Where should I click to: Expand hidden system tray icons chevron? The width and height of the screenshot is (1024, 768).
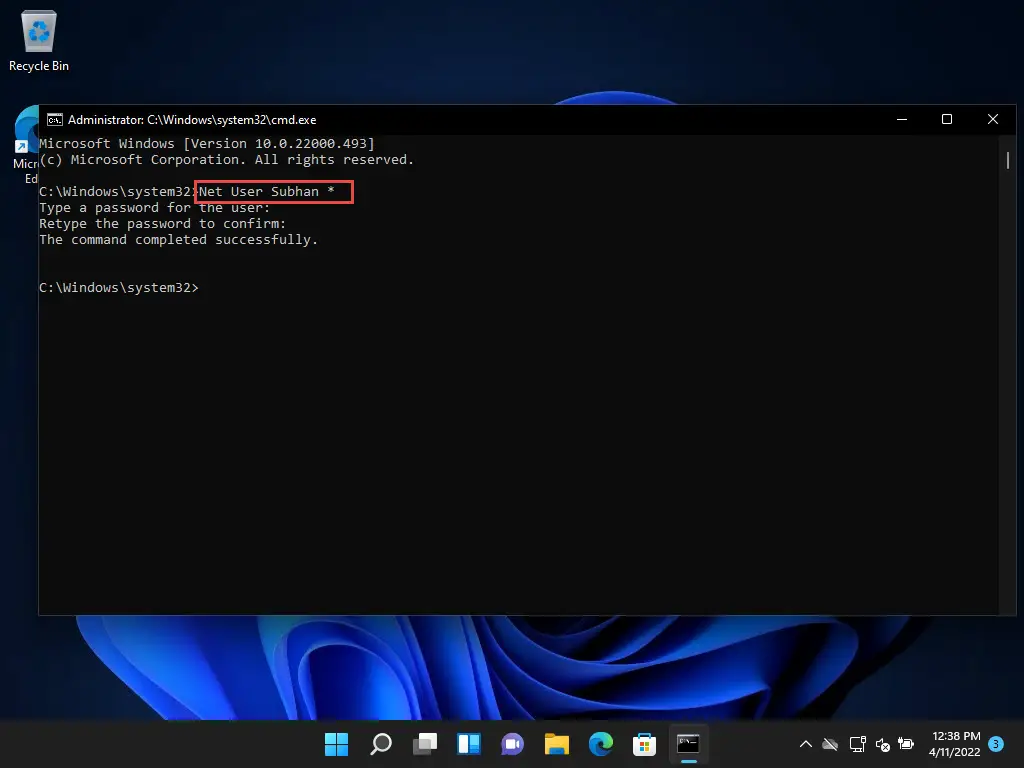point(805,744)
